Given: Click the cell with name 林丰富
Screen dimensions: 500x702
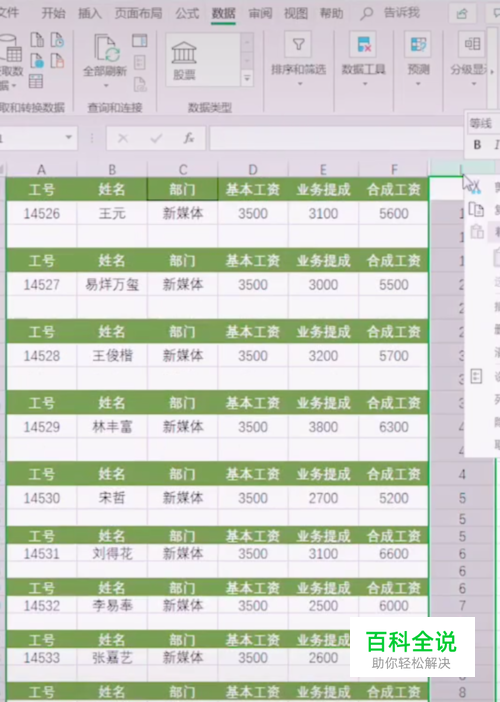Looking at the screenshot, I should pyautogui.click(x=112, y=427).
